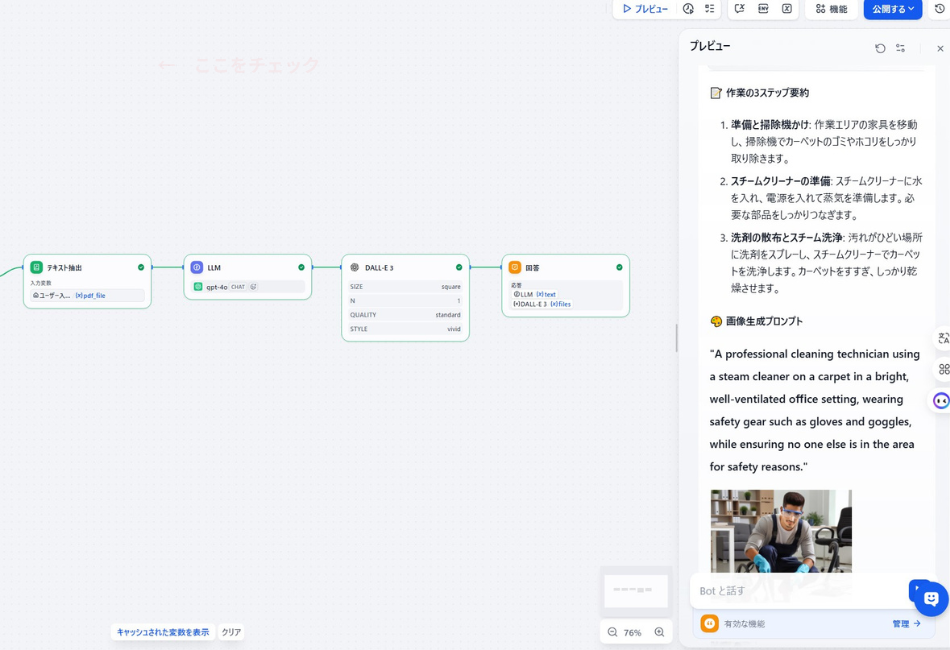This screenshot has width=950, height=650.
Task: Open version history from the top-right clock icon
Action: 939,9
